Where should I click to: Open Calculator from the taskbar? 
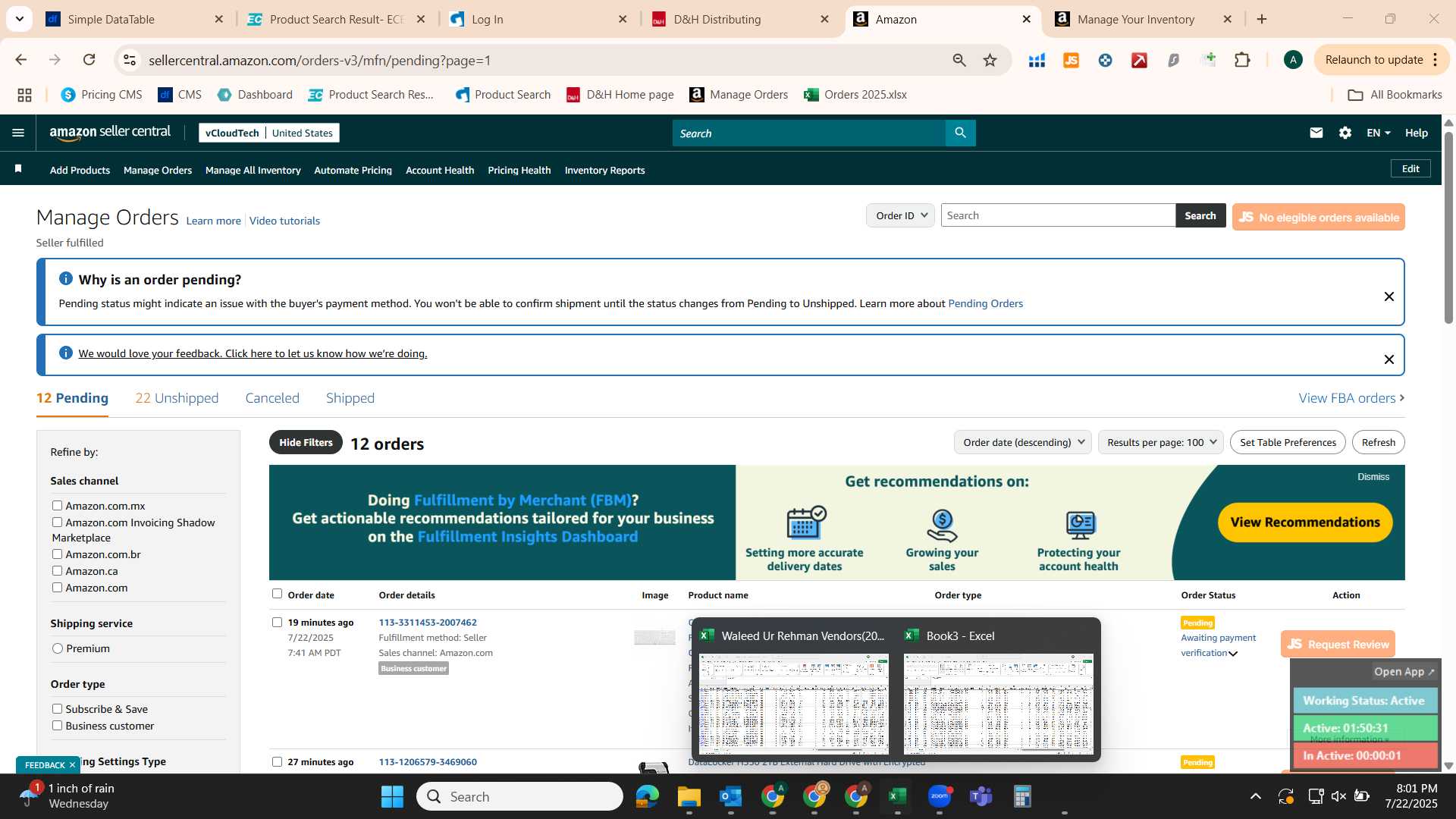click(x=1022, y=796)
